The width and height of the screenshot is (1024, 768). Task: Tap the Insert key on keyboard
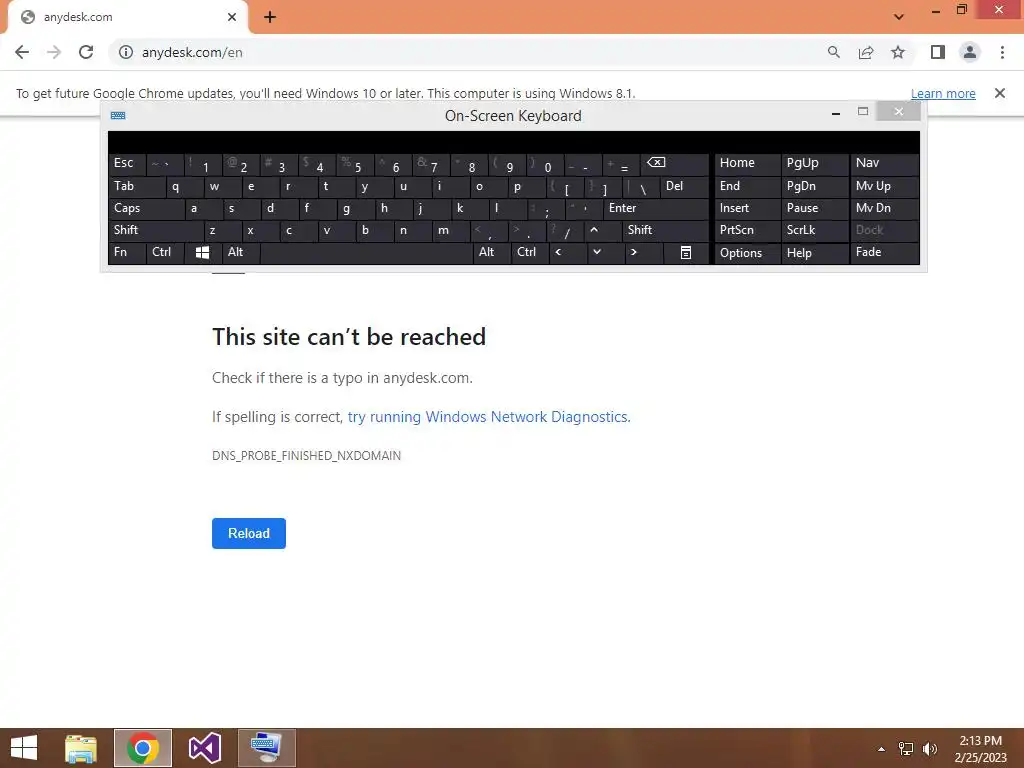[x=747, y=208]
